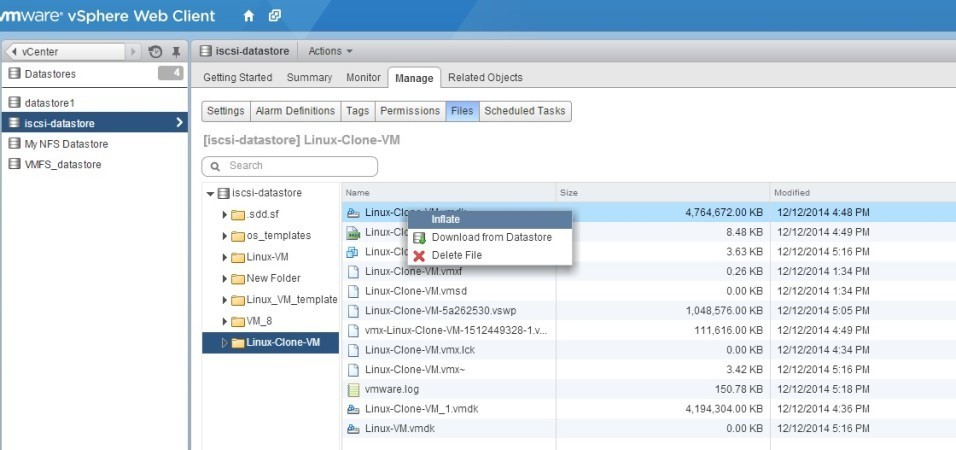The width and height of the screenshot is (956, 450).
Task: Click navigator forward arrow button
Action: pyautogui.click(x=134, y=52)
